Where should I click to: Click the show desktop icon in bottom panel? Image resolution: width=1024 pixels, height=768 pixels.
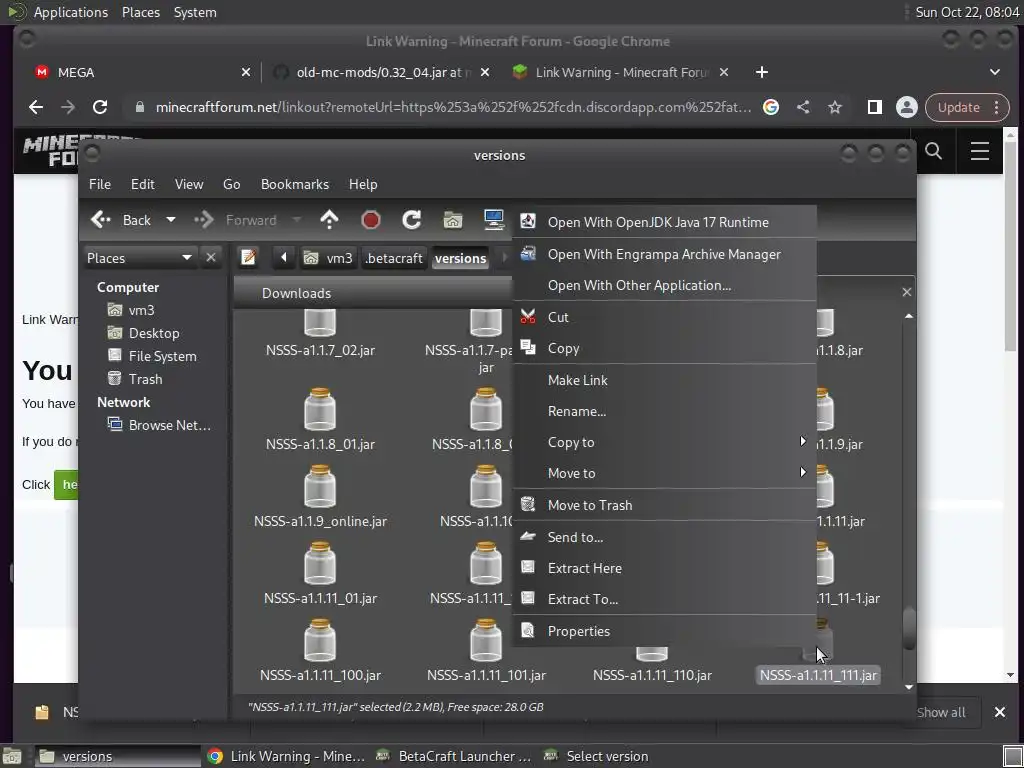click(12, 757)
